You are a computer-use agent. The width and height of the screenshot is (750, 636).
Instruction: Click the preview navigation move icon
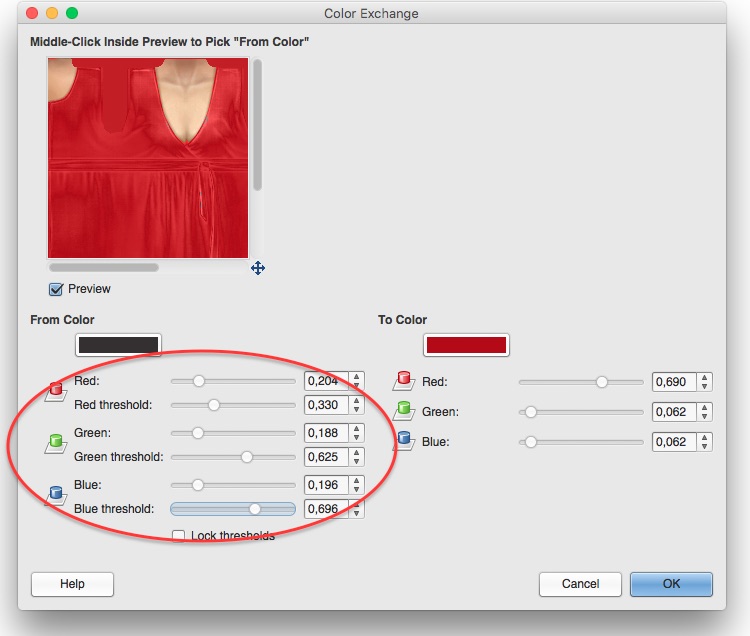(258, 268)
